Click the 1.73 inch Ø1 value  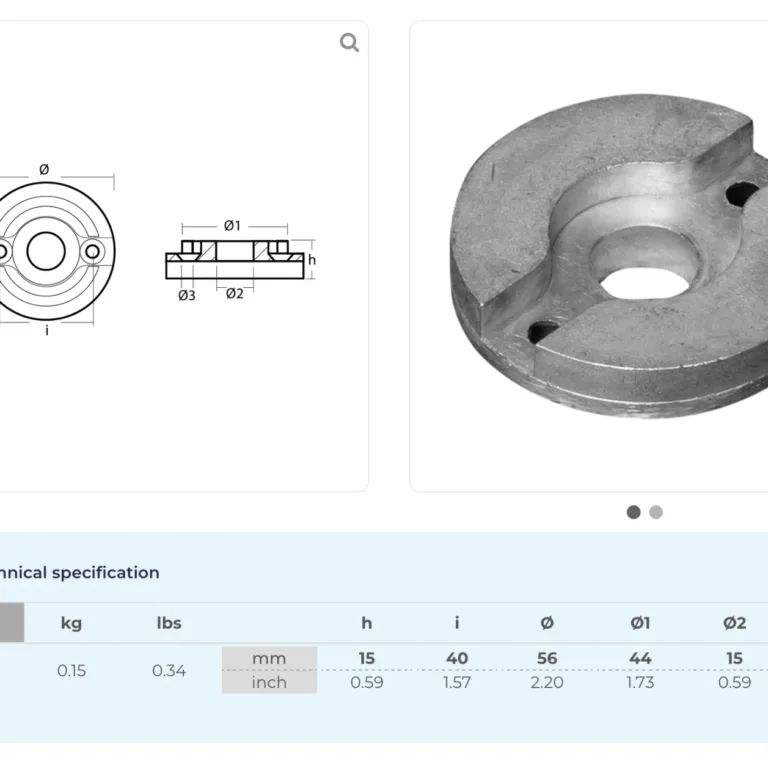(640, 682)
